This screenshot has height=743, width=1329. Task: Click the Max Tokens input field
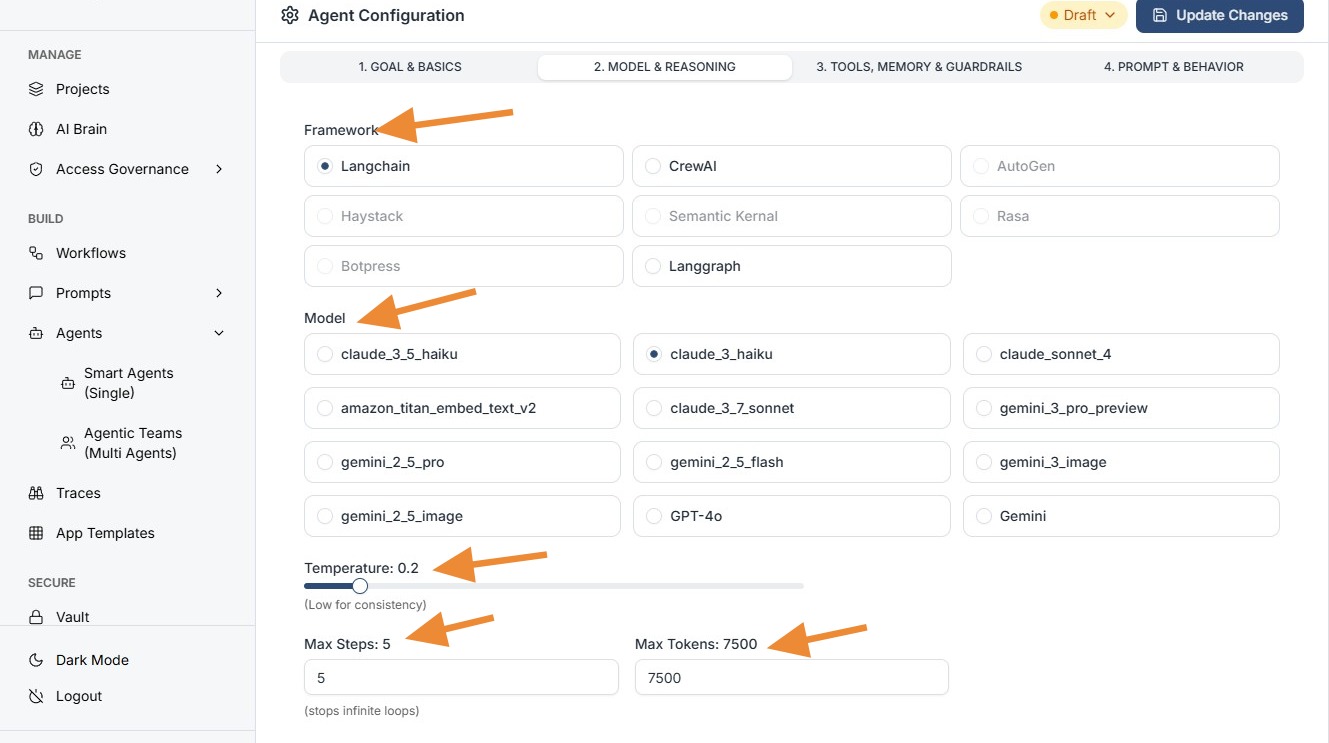(x=791, y=677)
